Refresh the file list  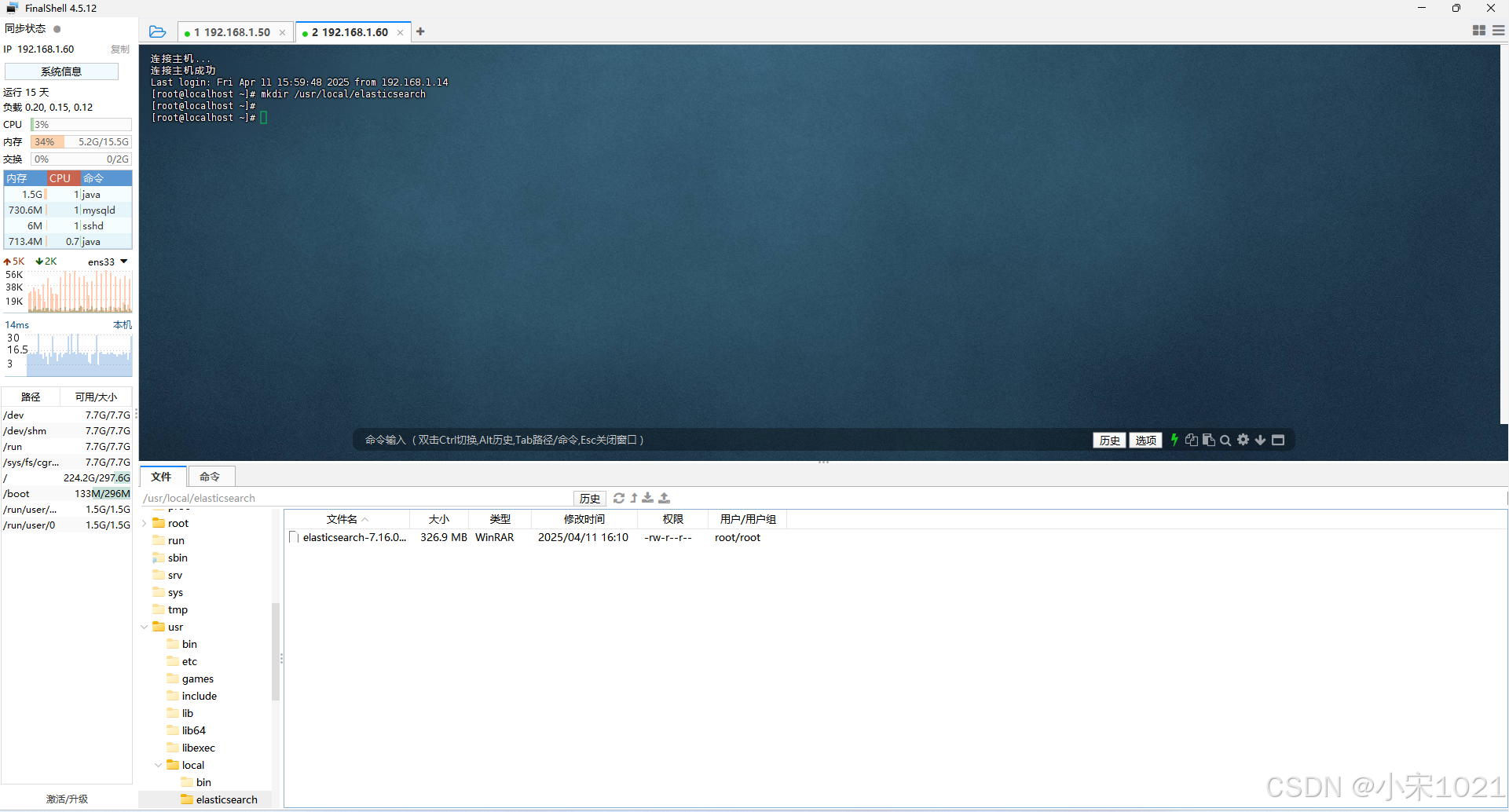point(619,498)
